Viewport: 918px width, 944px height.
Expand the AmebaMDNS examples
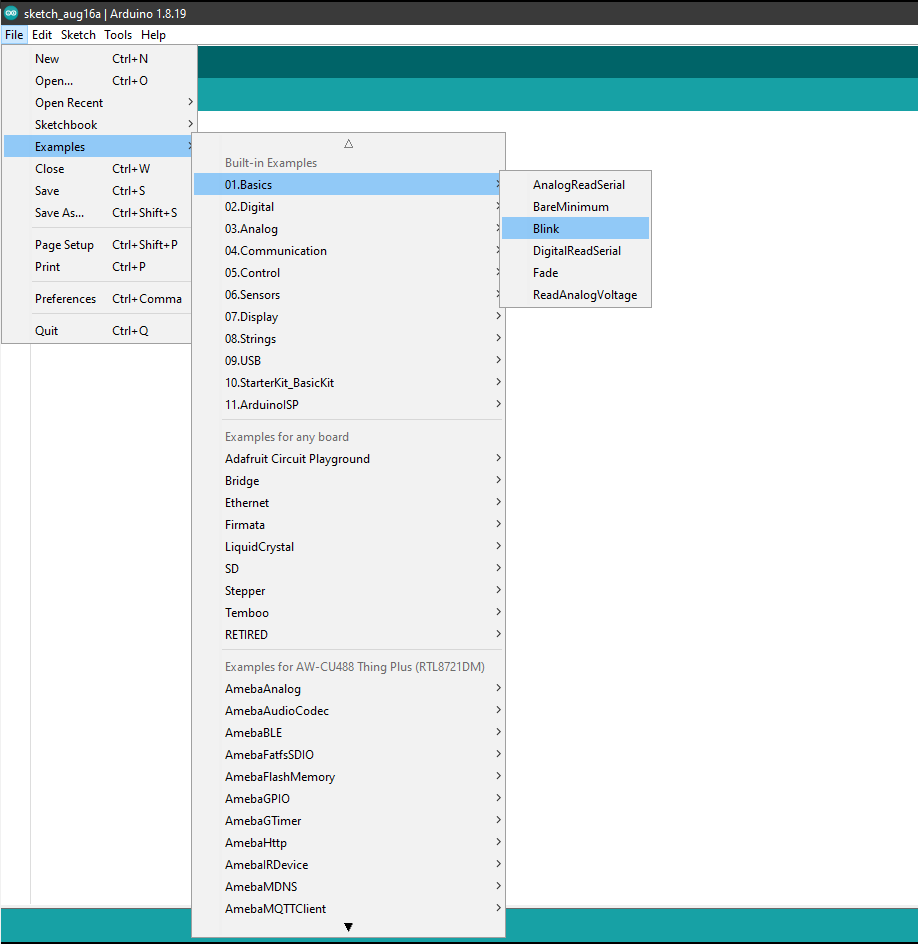pyautogui.click(x=349, y=887)
